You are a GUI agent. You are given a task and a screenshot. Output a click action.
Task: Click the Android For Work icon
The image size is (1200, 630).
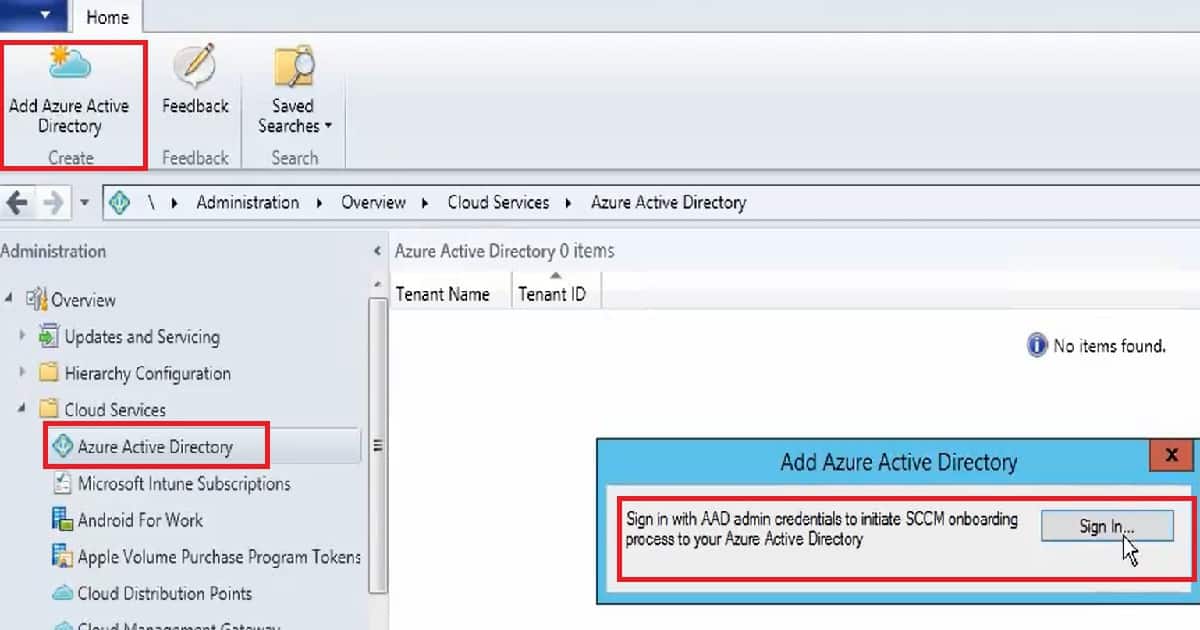pos(62,520)
